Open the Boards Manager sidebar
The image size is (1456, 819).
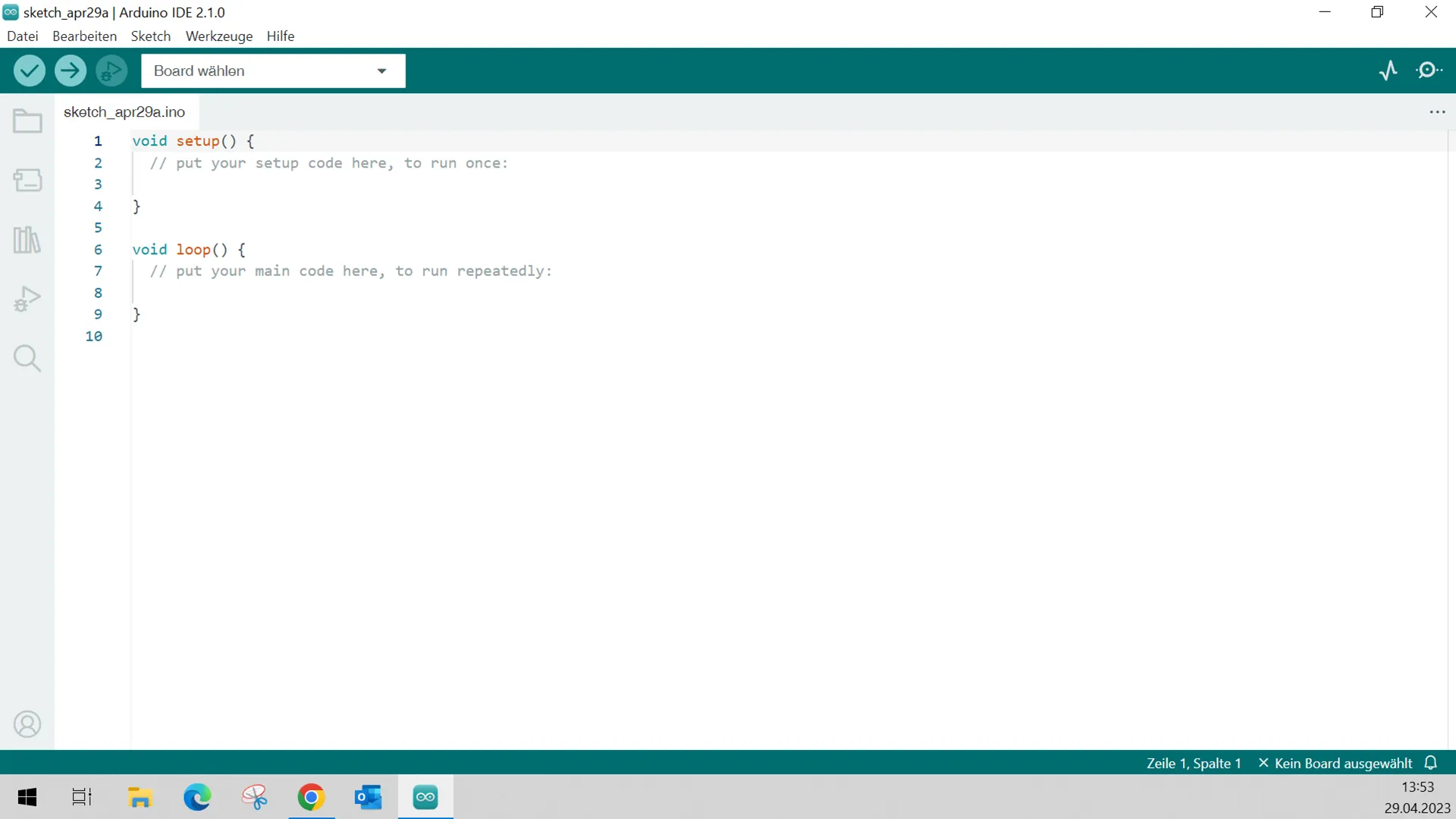point(27,180)
